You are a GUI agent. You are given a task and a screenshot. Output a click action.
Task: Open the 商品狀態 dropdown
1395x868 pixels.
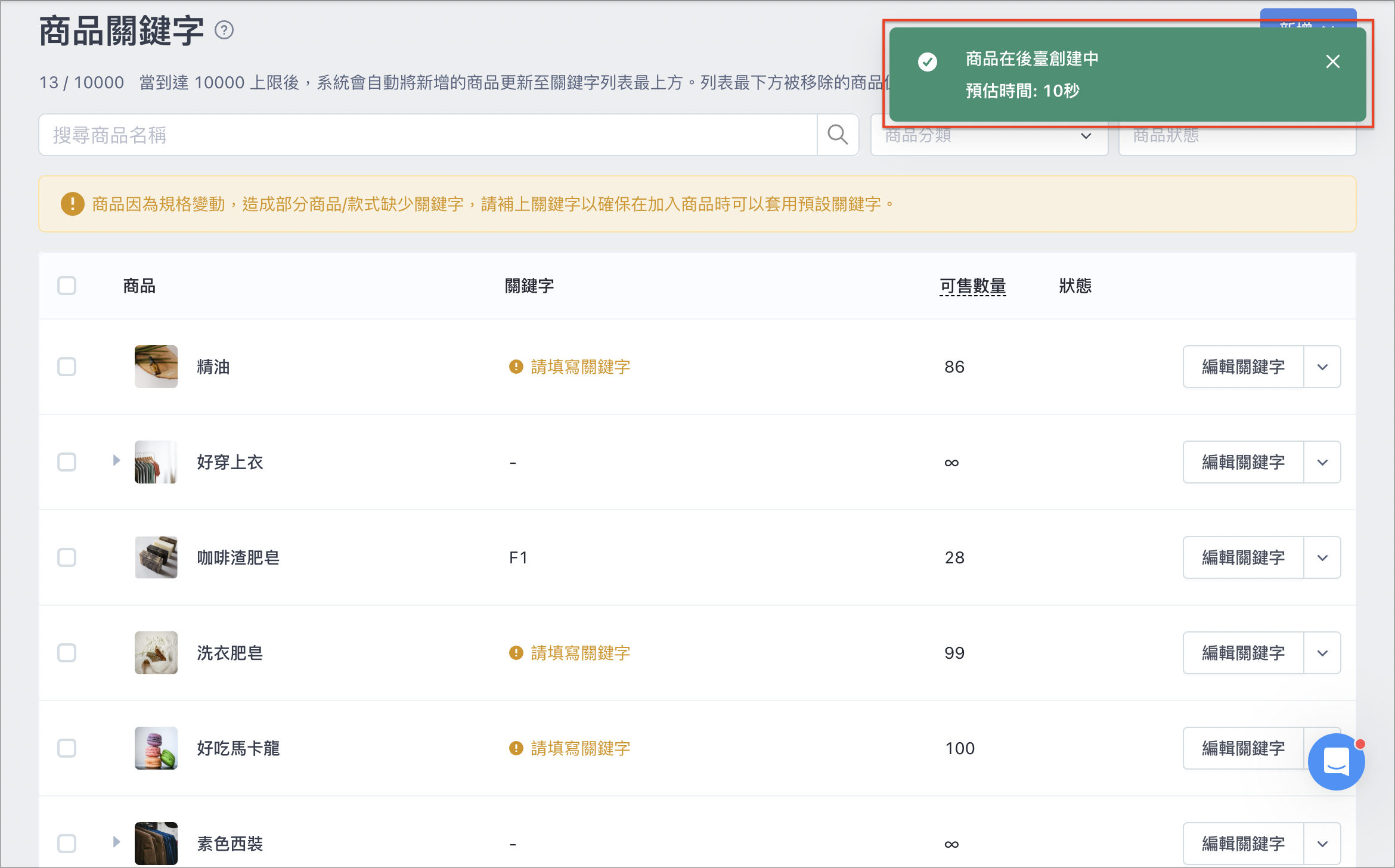point(1237,136)
